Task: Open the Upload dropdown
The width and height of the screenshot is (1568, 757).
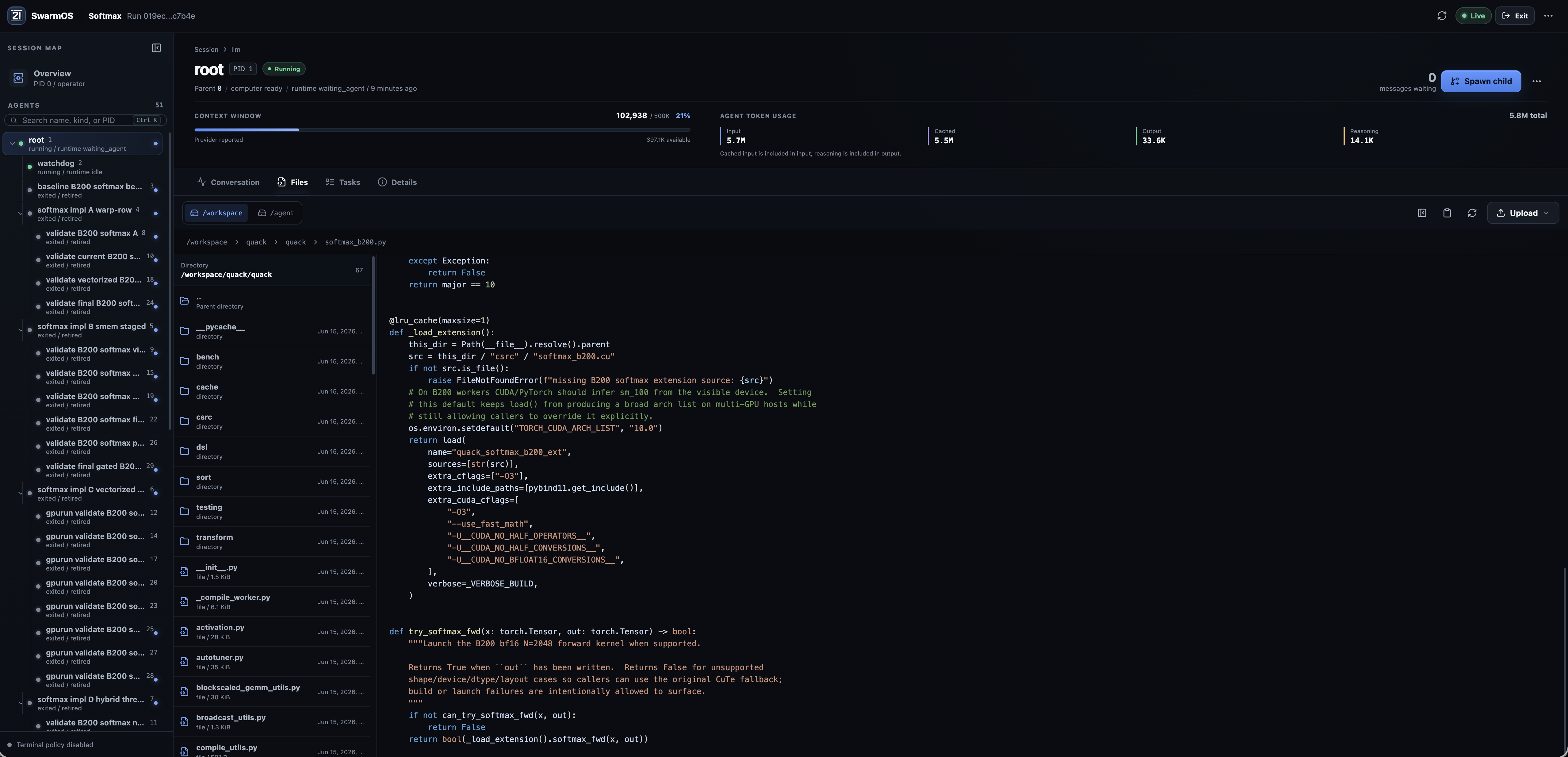Action: (x=1523, y=213)
